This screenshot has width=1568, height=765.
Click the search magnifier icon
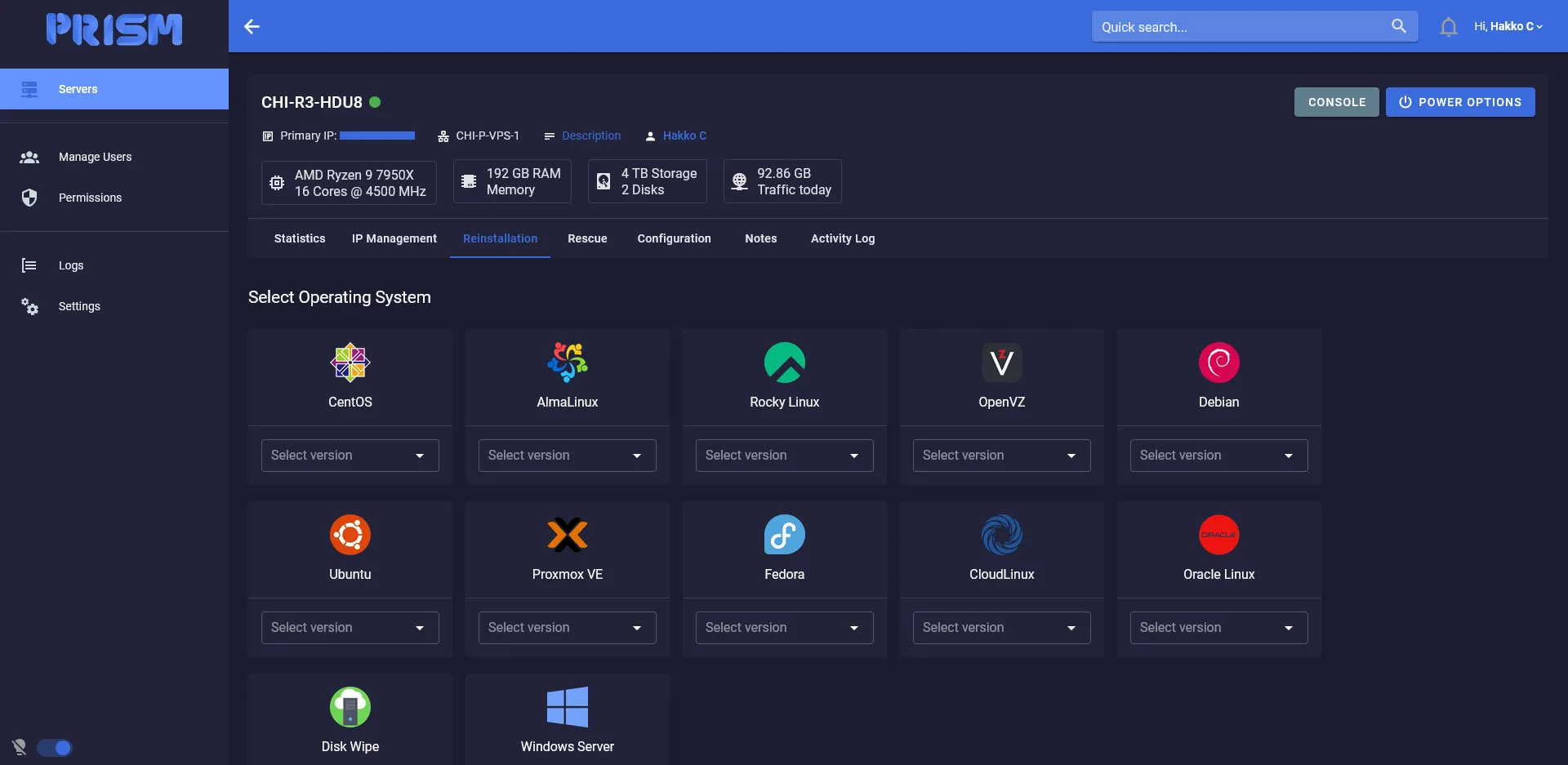[1398, 26]
